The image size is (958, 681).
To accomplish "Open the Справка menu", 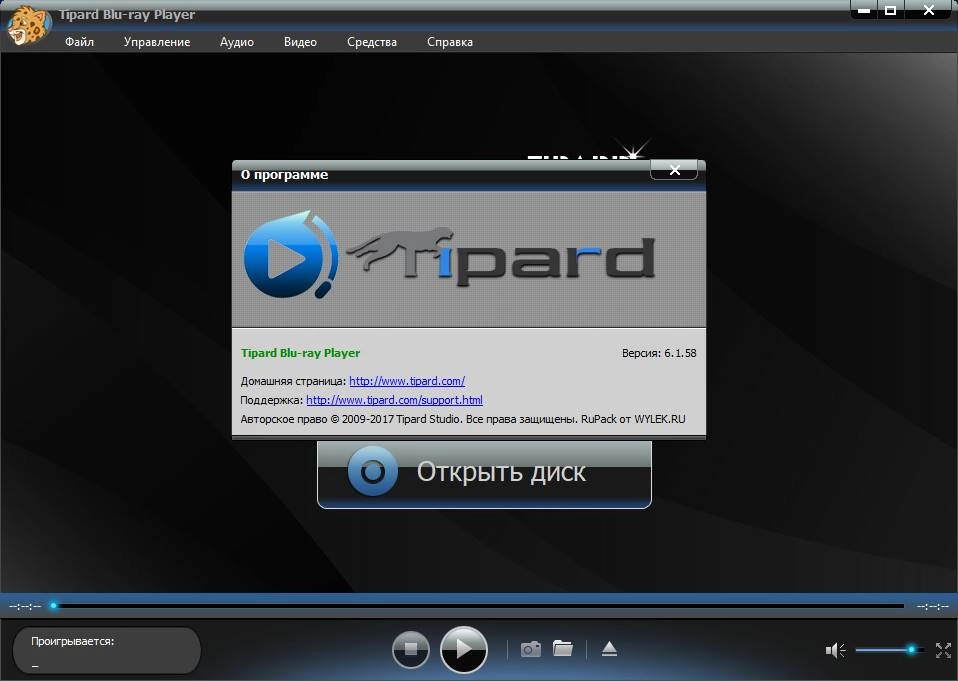I will (450, 42).
